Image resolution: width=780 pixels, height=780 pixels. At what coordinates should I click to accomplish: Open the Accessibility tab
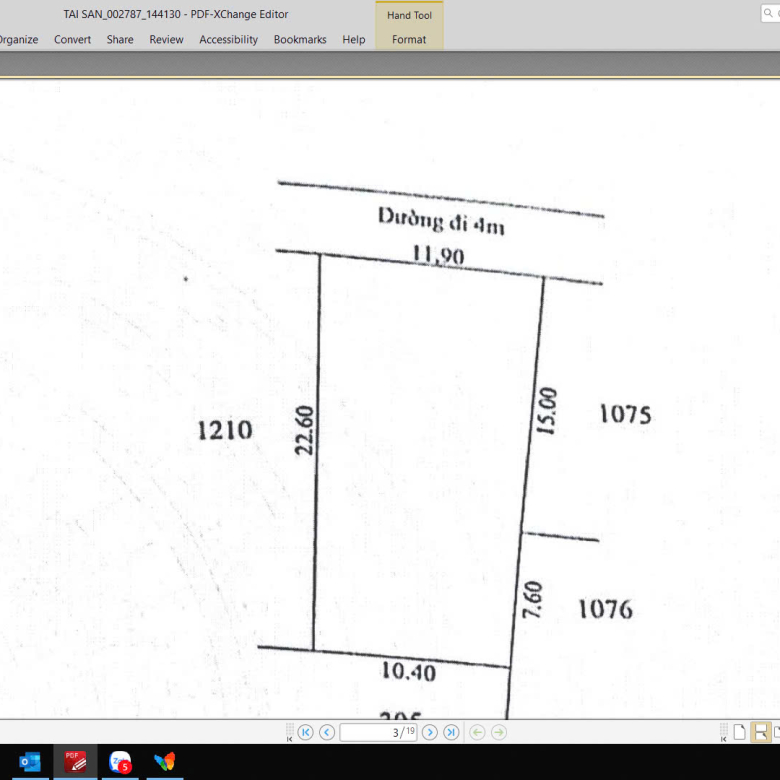(x=228, y=39)
